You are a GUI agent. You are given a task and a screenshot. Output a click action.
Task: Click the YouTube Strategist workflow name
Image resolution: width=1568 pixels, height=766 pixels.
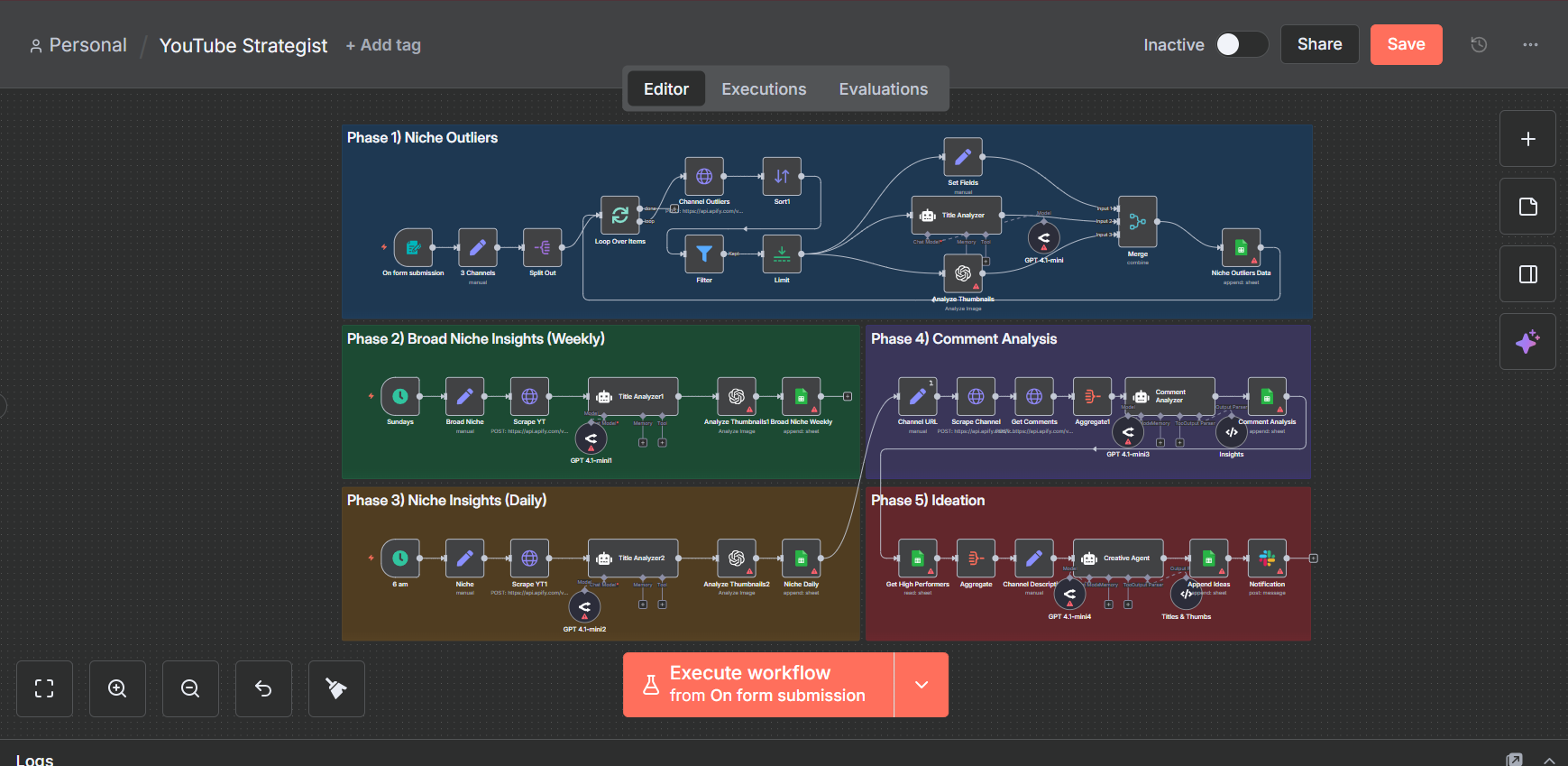[243, 45]
